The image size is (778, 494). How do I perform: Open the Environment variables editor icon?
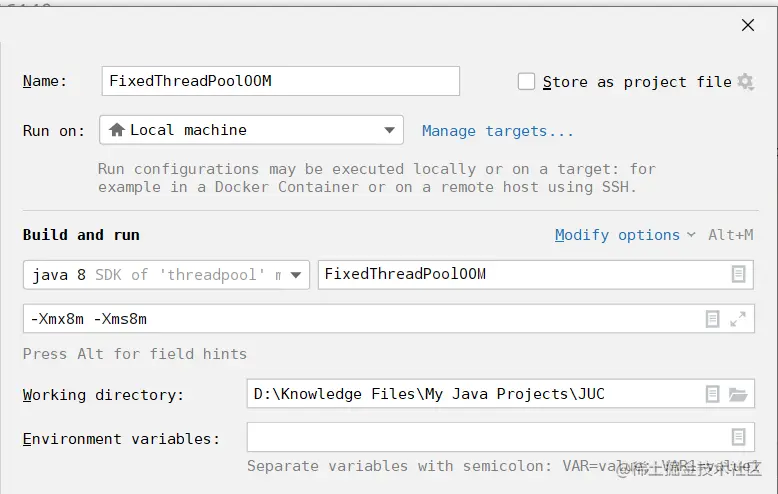(x=738, y=437)
